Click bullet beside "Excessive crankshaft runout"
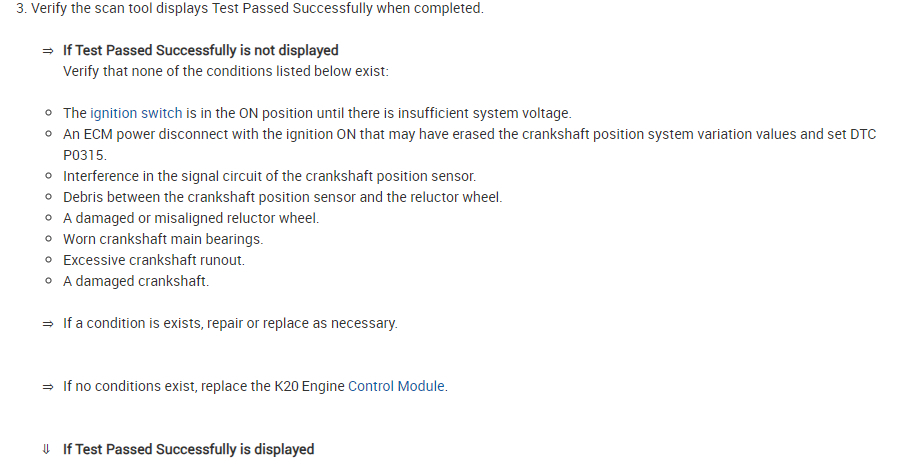This screenshot has height=464, width=916. point(49,260)
